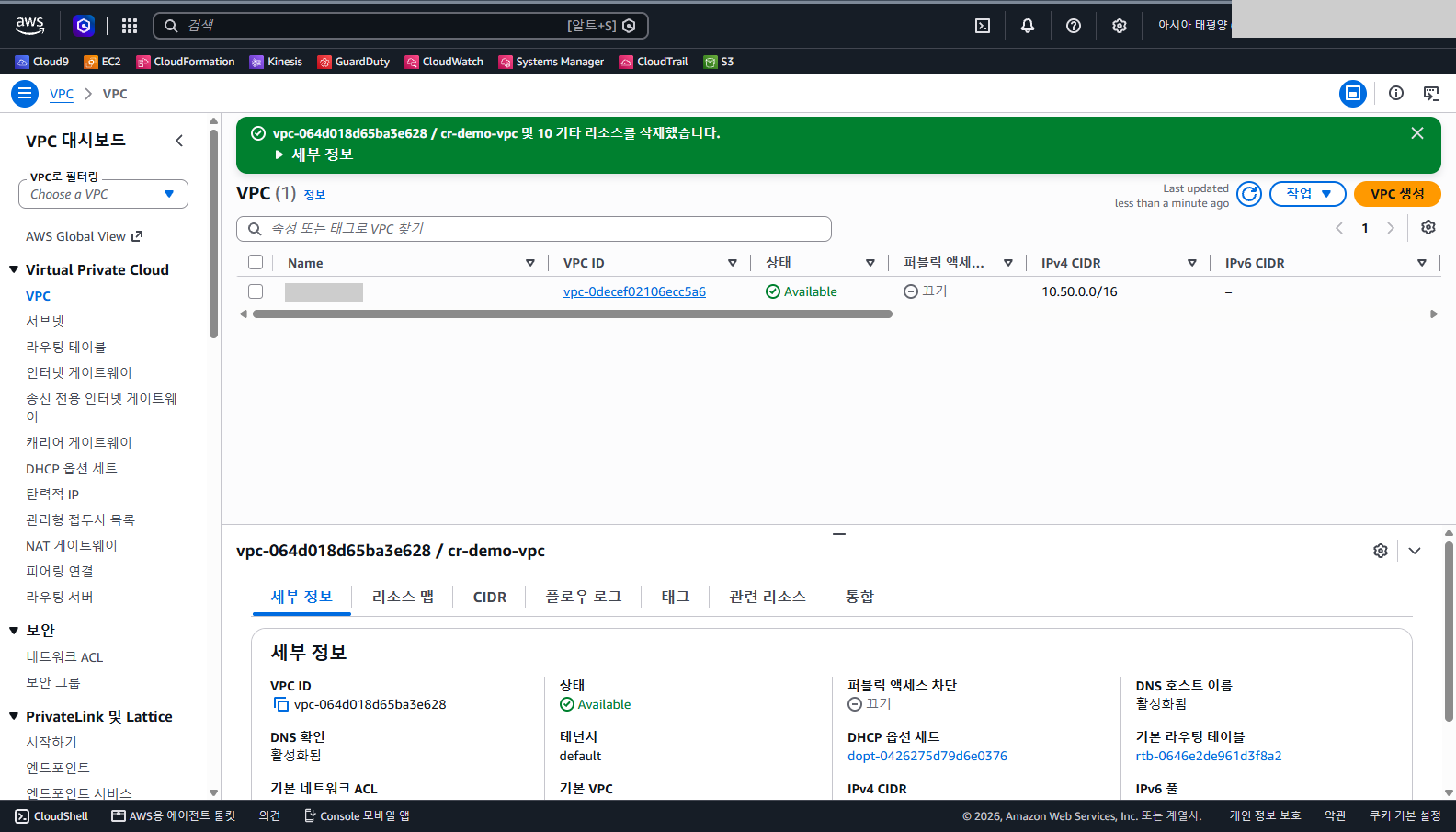Copy the VPC ID vpc-064d018d65ba3e628

click(x=281, y=704)
